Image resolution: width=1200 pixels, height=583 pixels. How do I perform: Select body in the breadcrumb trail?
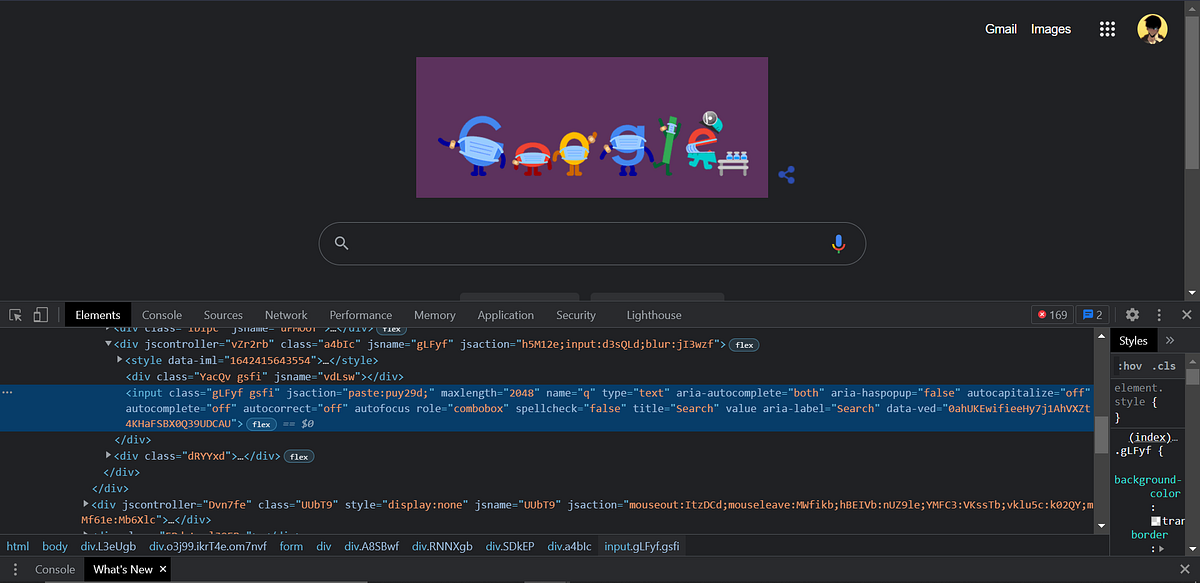click(55, 546)
